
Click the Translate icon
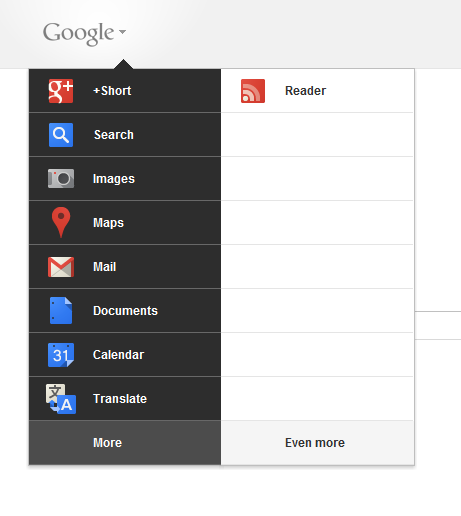point(61,399)
